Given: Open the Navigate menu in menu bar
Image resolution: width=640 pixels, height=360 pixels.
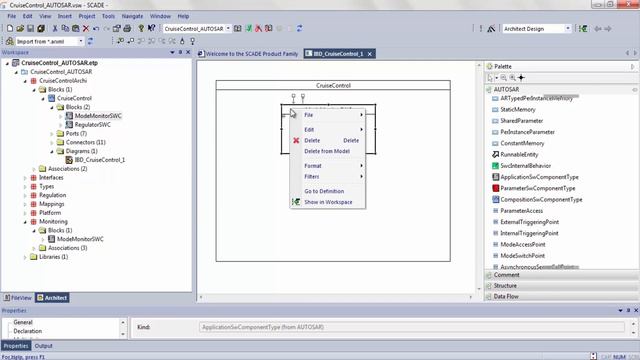Looking at the screenshot, I should (132, 16).
